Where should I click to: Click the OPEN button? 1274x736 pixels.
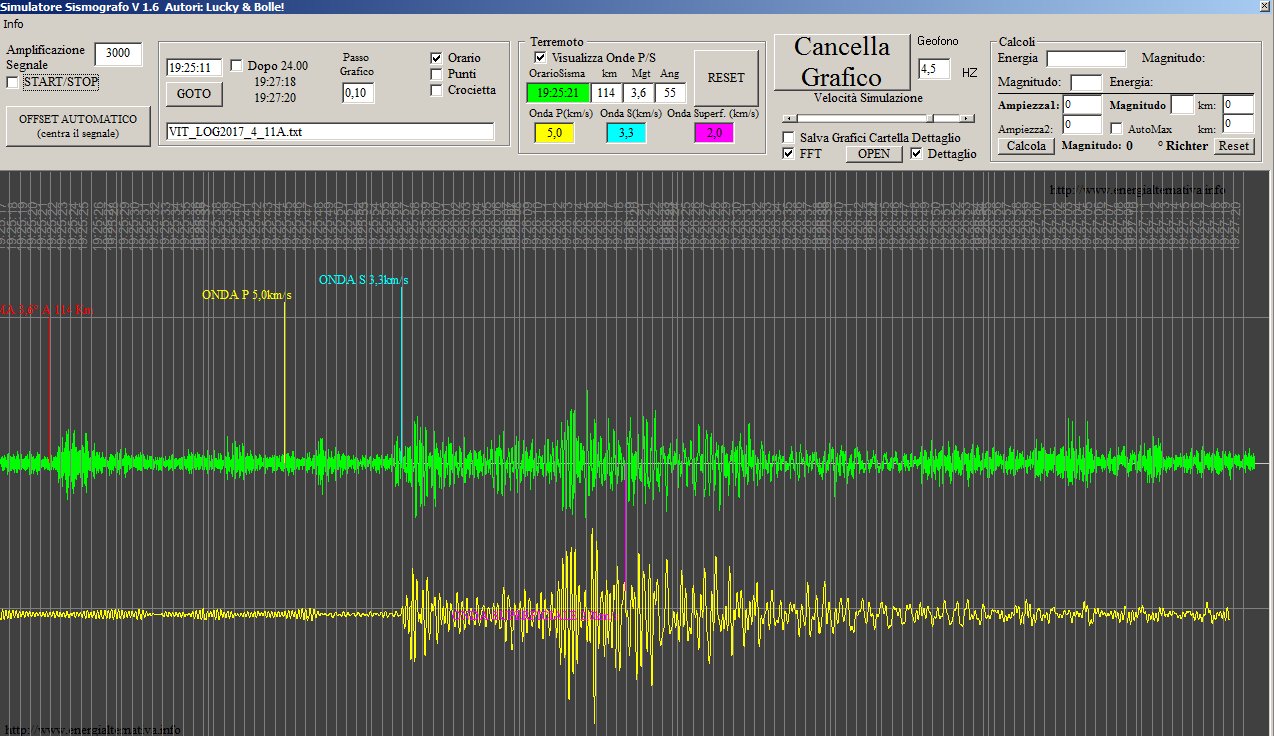874,154
